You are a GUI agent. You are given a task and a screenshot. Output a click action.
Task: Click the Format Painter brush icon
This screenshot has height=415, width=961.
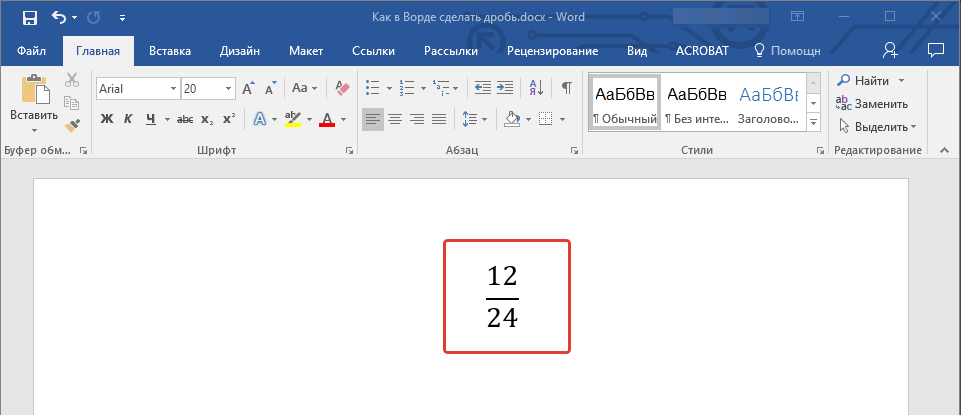(x=72, y=125)
